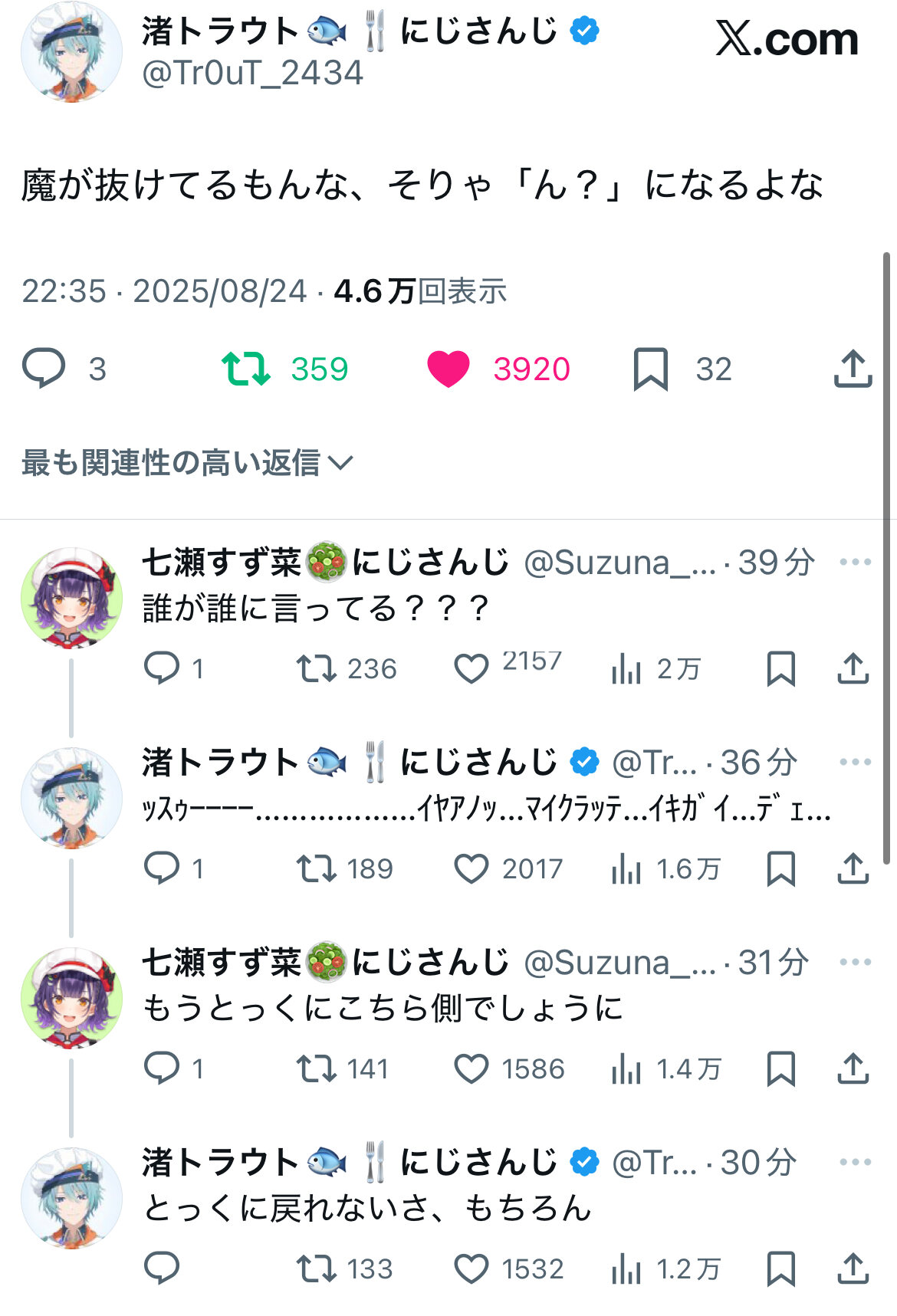
Task: Open more options on 39分 reply
Action: pyautogui.click(x=855, y=562)
